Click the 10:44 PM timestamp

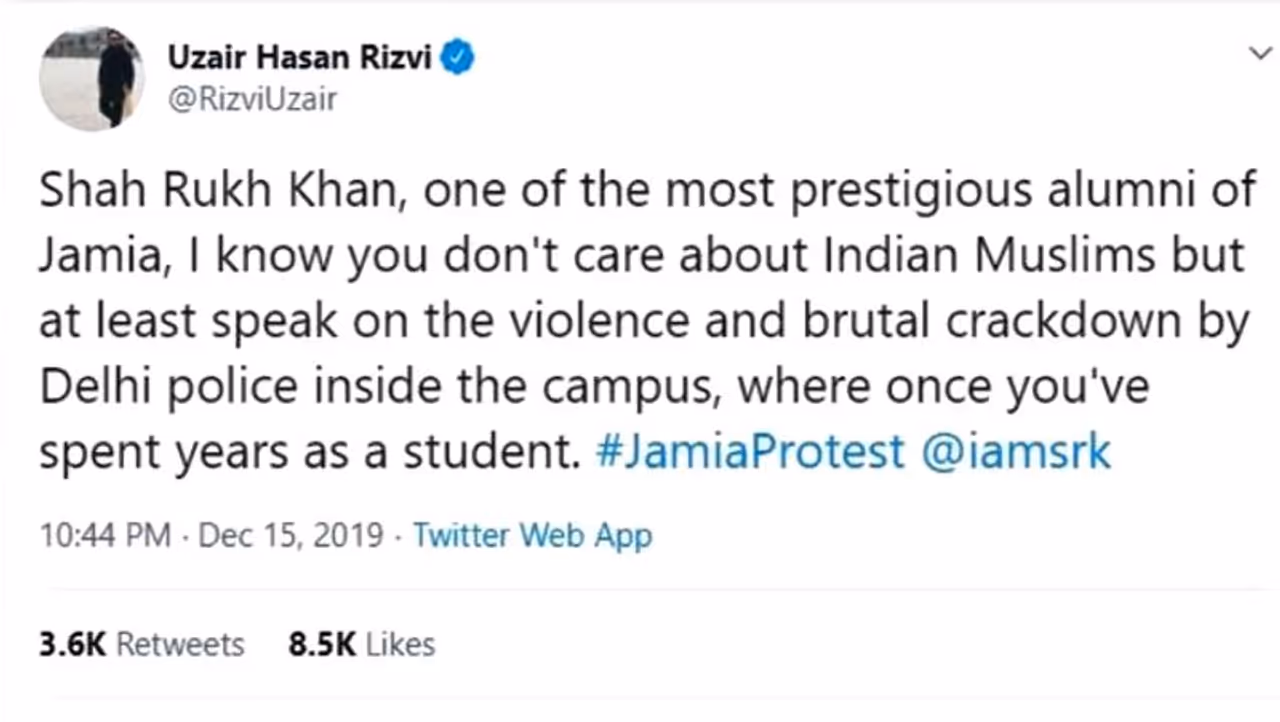coord(105,535)
